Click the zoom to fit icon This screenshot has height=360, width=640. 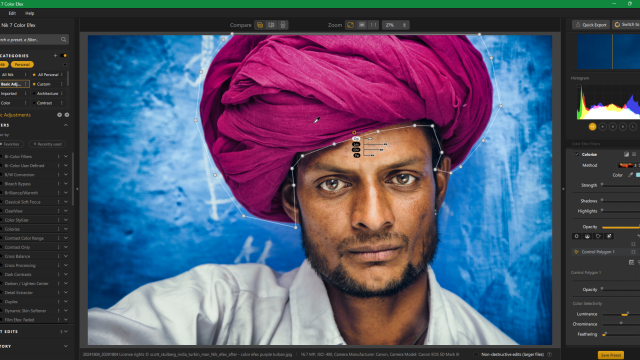[350, 25]
